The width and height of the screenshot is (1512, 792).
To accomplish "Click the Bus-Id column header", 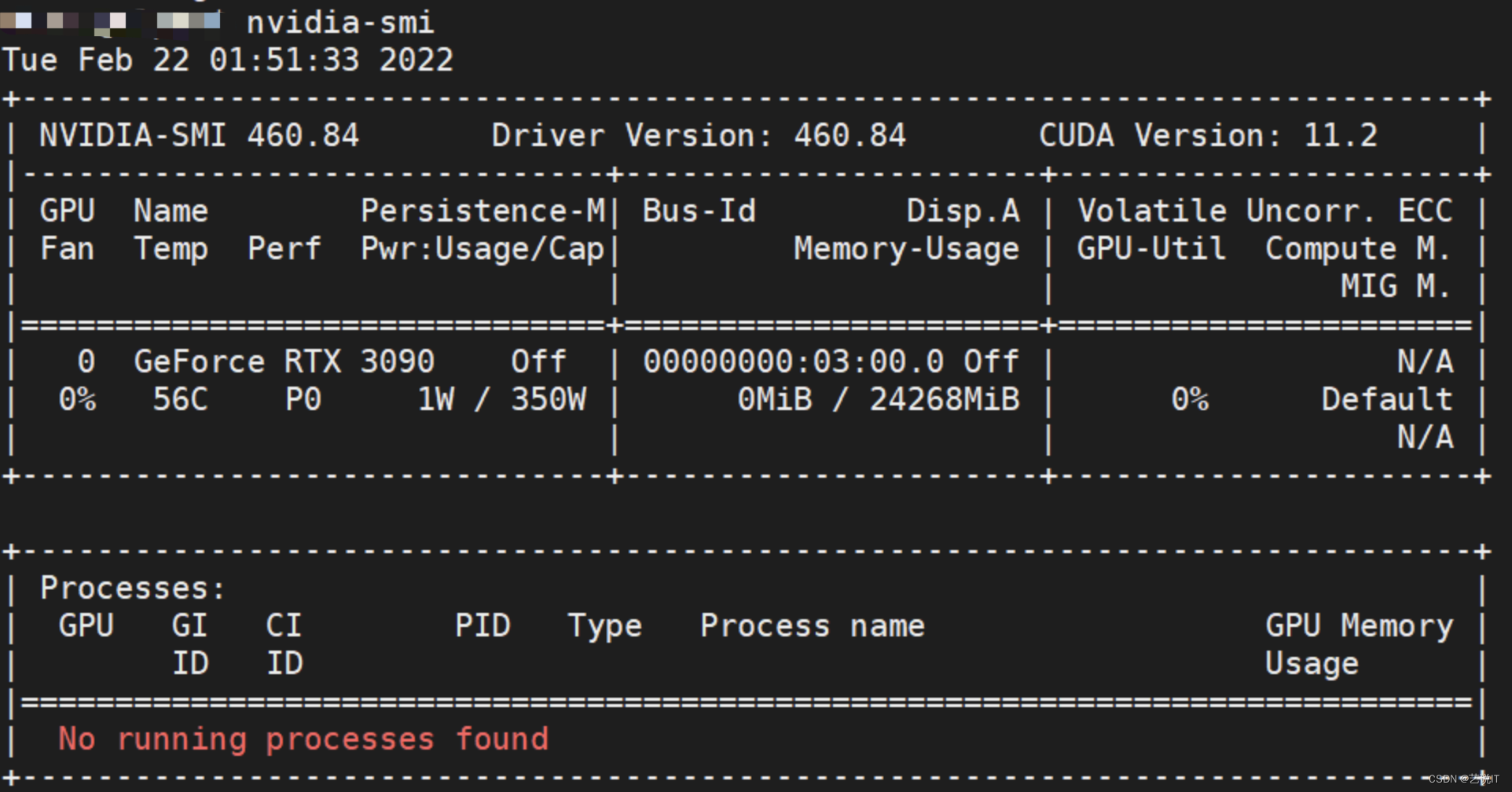I will click(x=699, y=211).
